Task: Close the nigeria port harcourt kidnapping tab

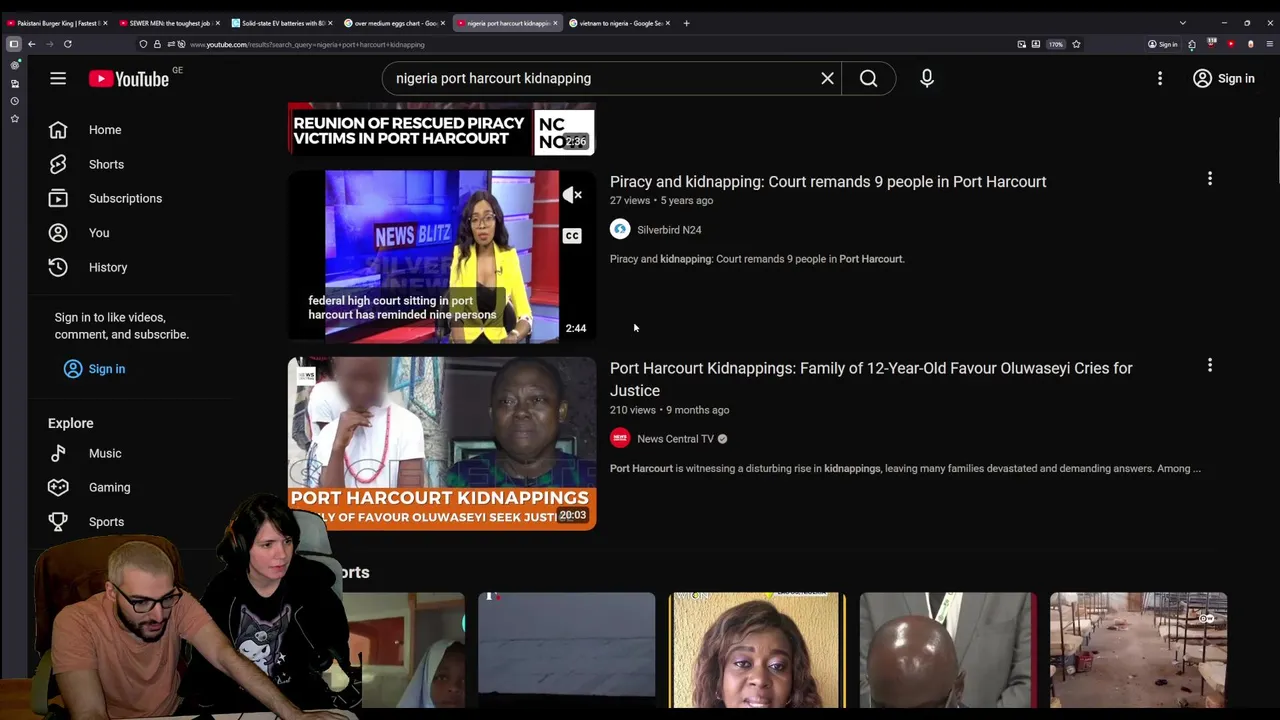Action: pyautogui.click(x=555, y=23)
